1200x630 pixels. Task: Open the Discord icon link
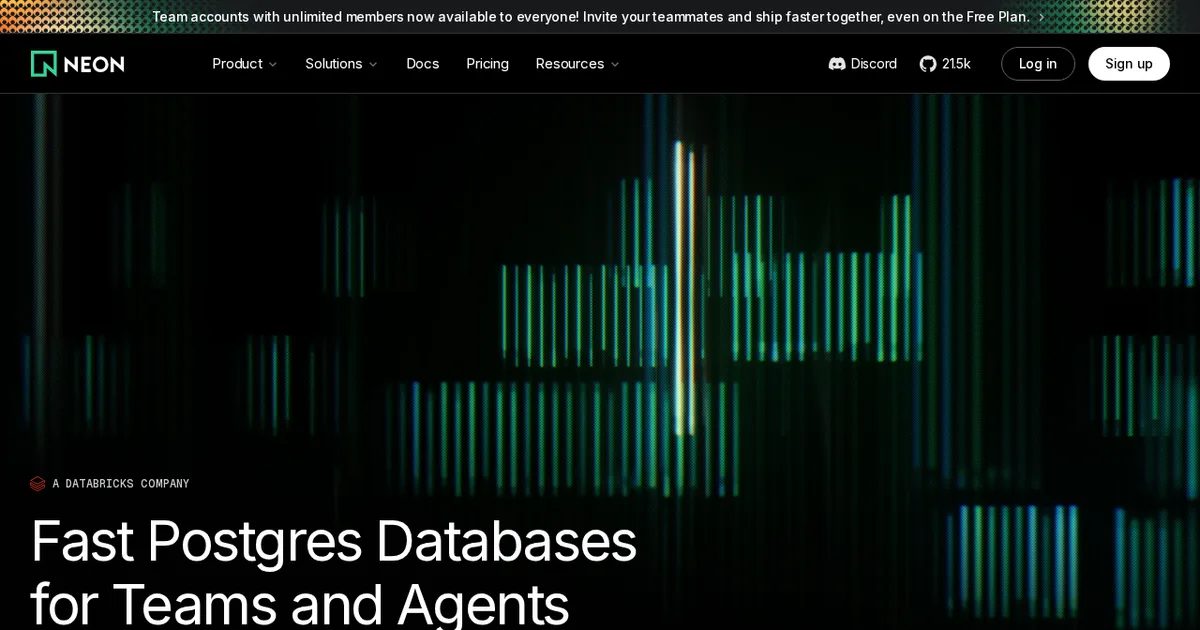click(837, 64)
